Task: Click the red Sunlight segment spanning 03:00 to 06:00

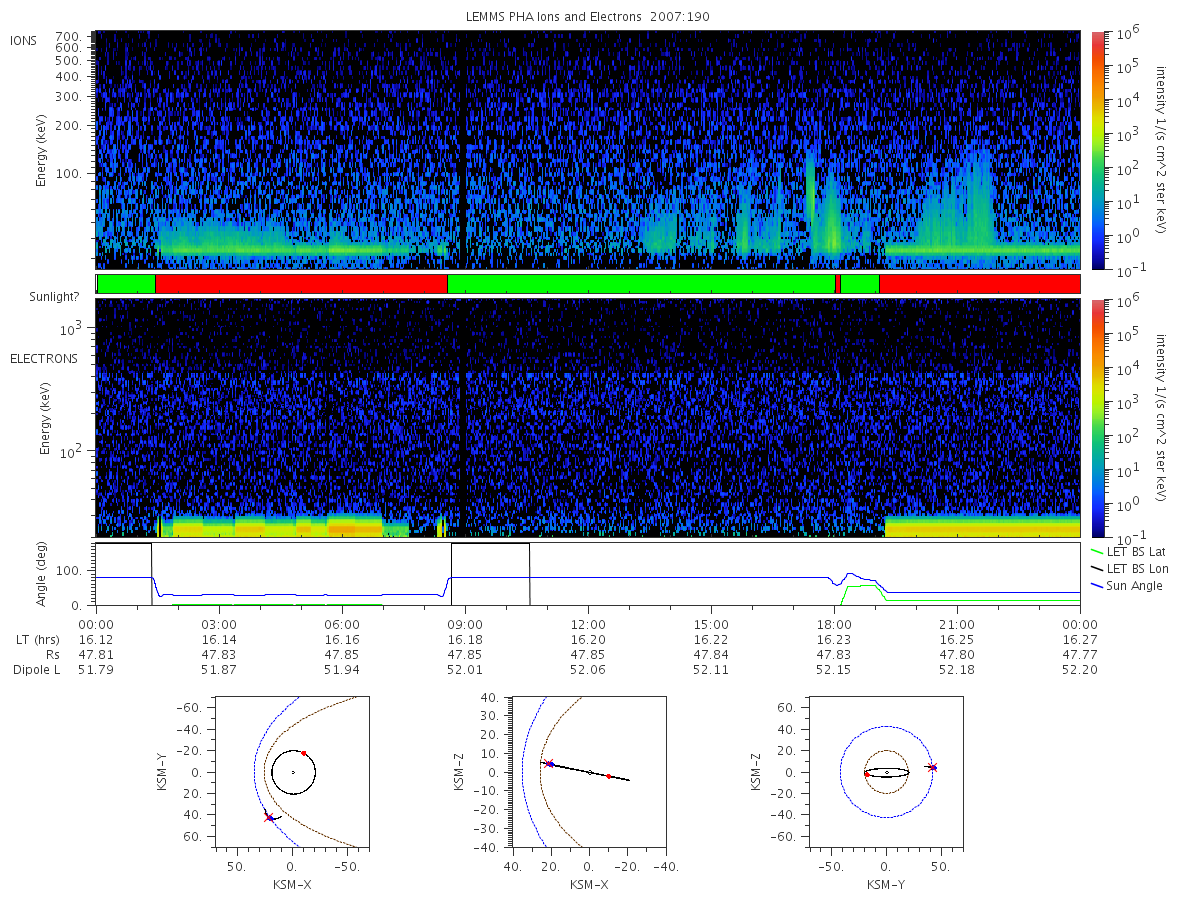Action: pos(301,284)
